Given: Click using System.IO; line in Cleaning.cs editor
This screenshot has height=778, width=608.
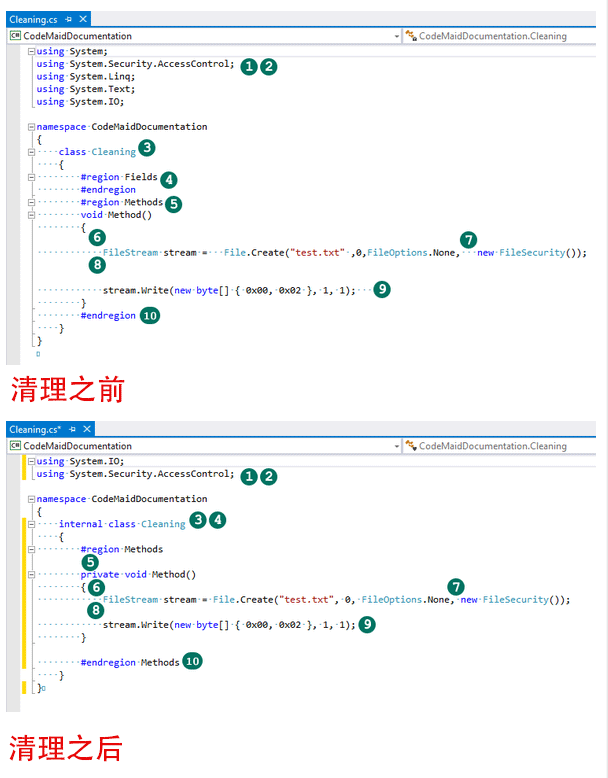Looking at the screenshot, I should tap(80, 102).
